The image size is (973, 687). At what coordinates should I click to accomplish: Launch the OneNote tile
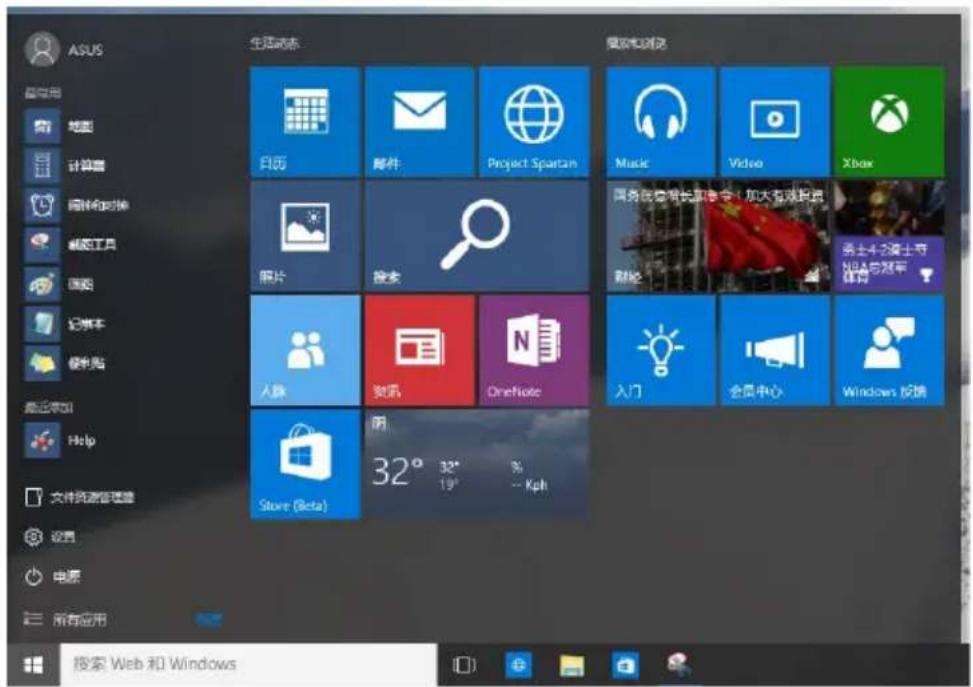[x=534, y=350]
